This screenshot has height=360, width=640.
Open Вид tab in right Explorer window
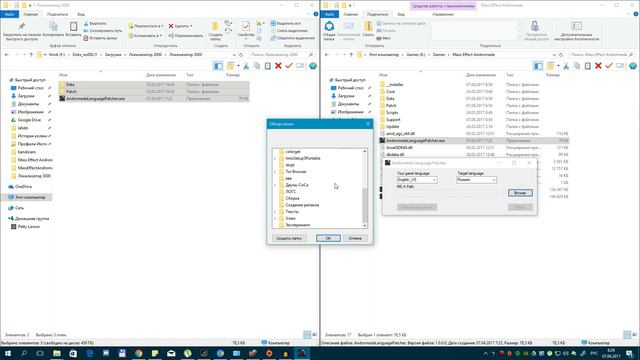point(401,14)
